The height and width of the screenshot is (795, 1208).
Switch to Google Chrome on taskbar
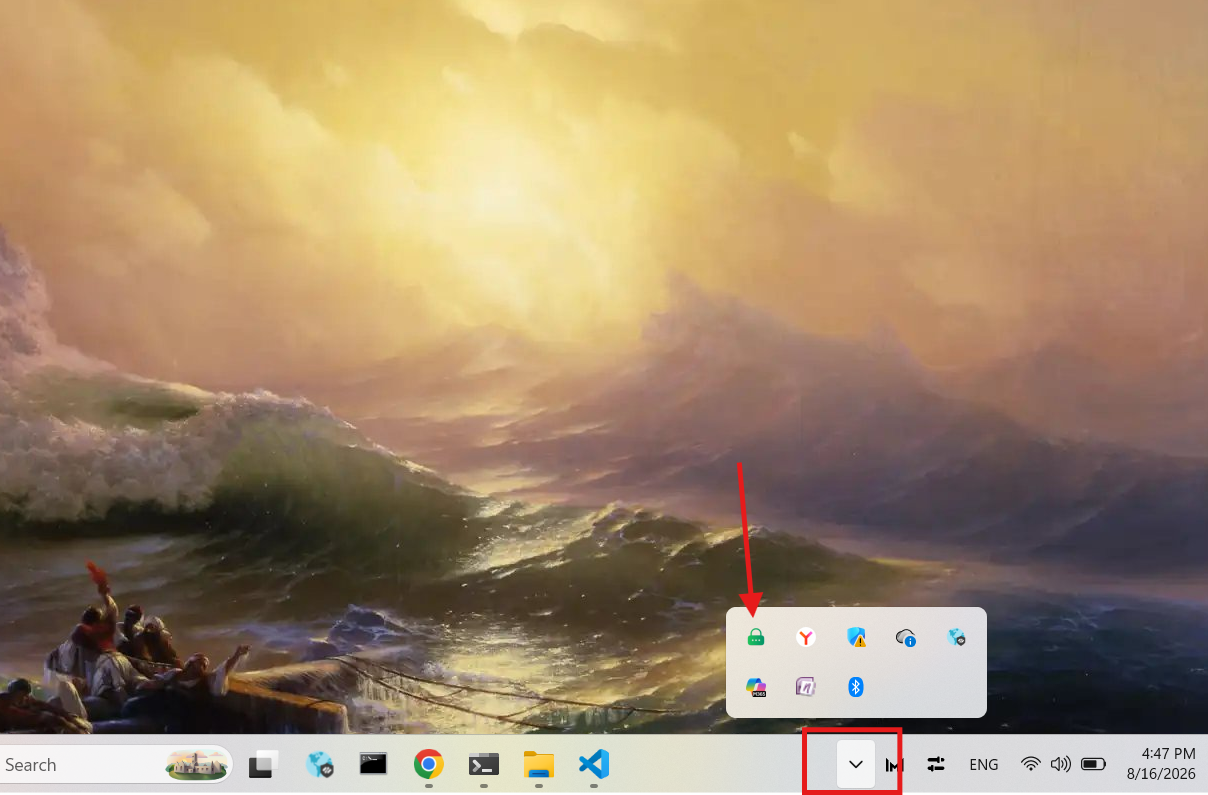pos(429,765)
